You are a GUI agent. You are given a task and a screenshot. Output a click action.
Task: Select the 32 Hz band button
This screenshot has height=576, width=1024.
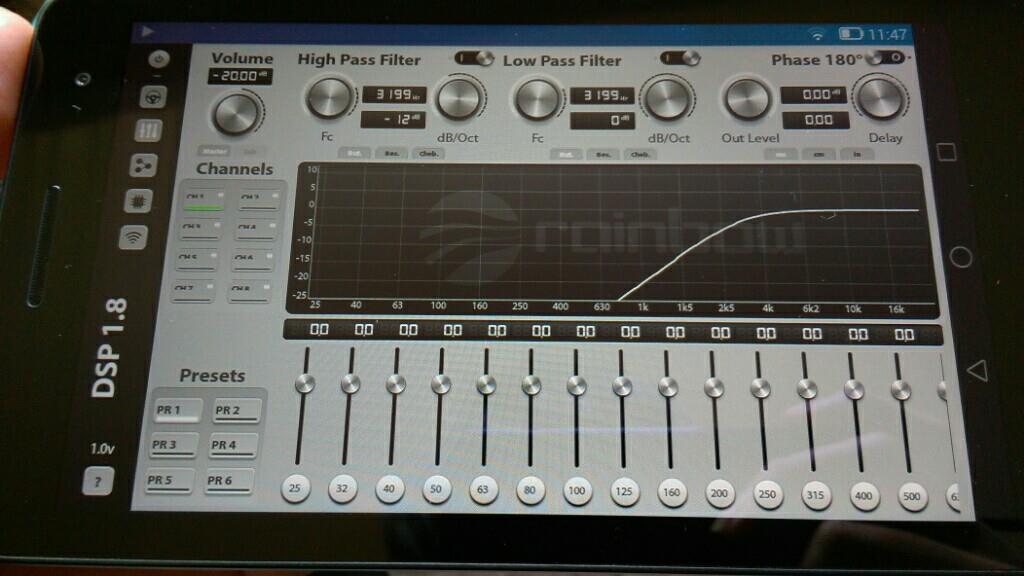[342, 488]
